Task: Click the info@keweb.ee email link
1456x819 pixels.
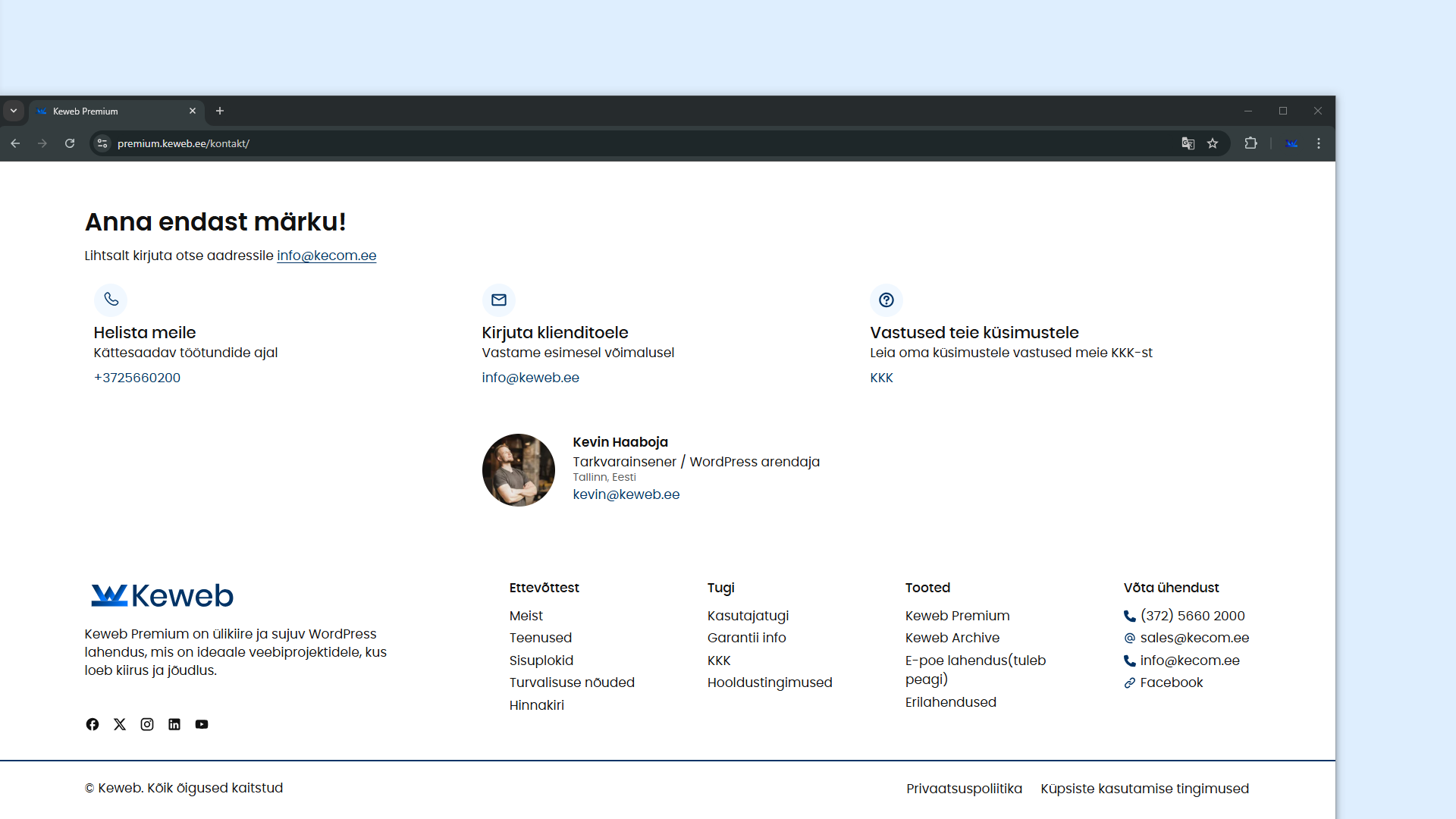Action: 531,378
